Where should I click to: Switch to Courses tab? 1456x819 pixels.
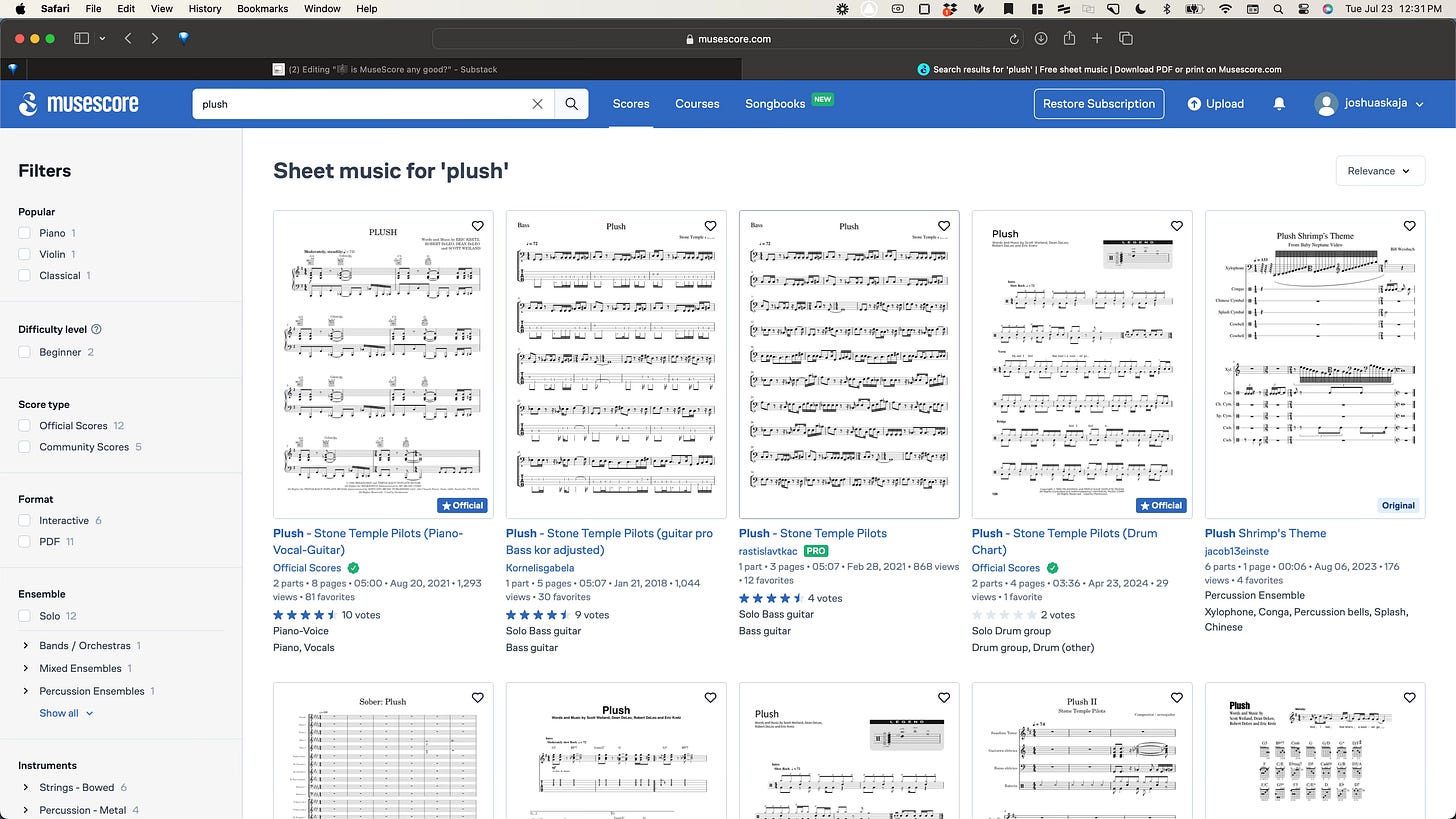[x=697, y=104]
